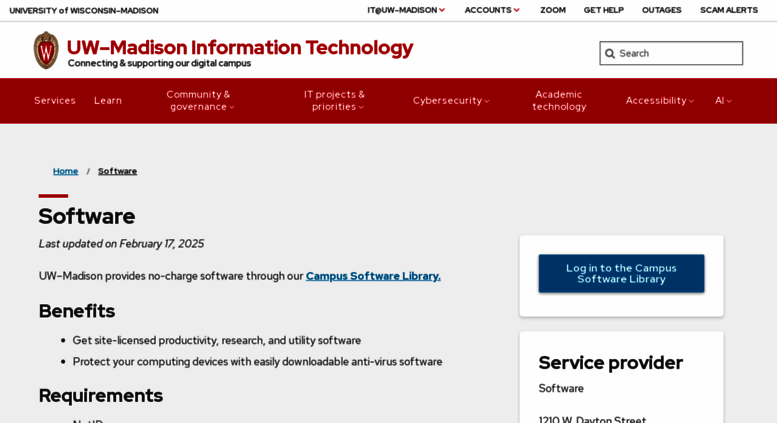This screenshot has width=777, height=423.
Task: Visit University of Wisconsin–Madison link
Action: [84, 10]
